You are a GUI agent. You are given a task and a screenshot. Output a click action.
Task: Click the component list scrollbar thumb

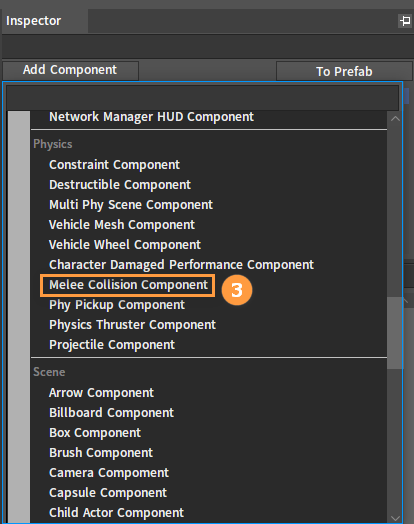pos(395,333)
